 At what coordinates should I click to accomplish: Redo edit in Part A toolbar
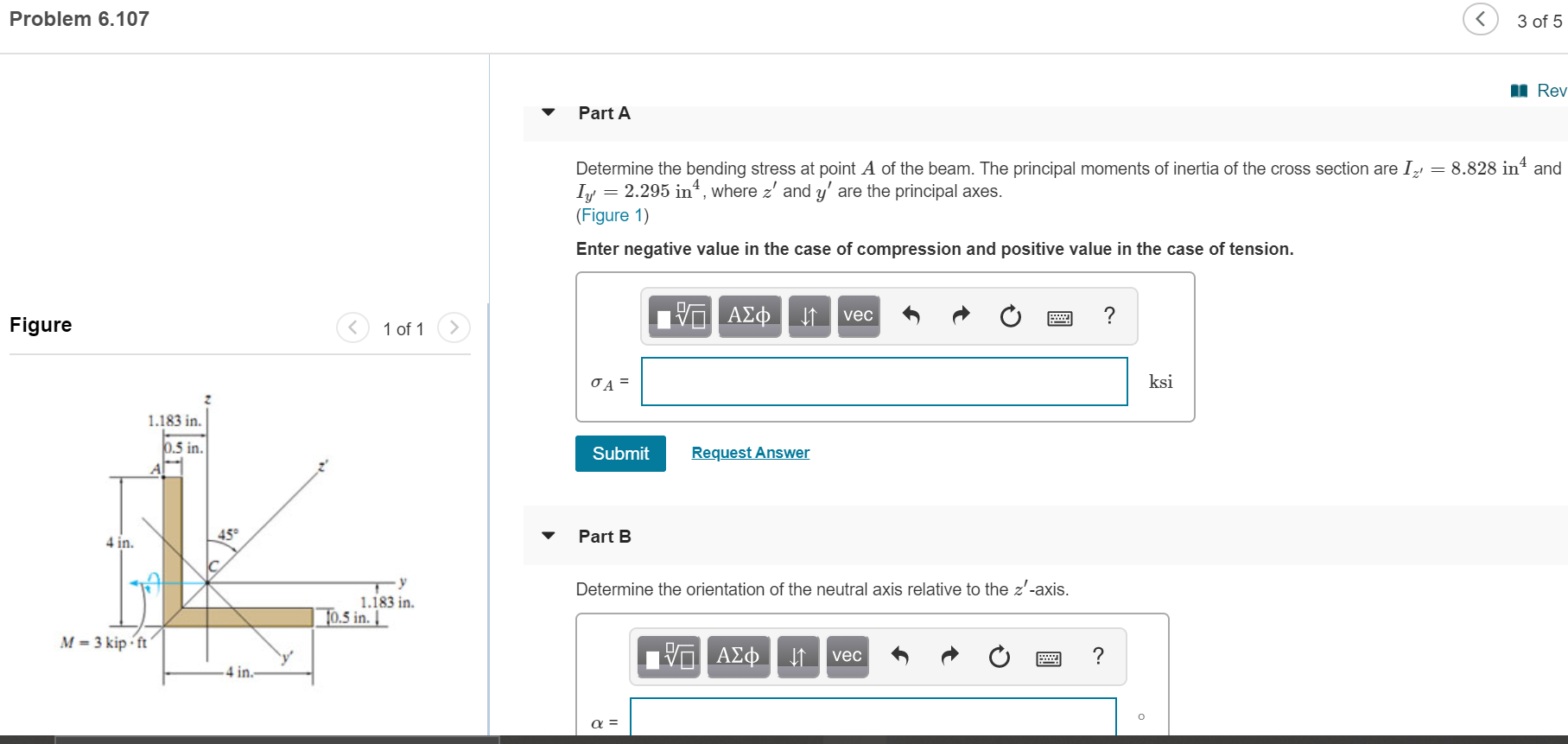(961, 315)
